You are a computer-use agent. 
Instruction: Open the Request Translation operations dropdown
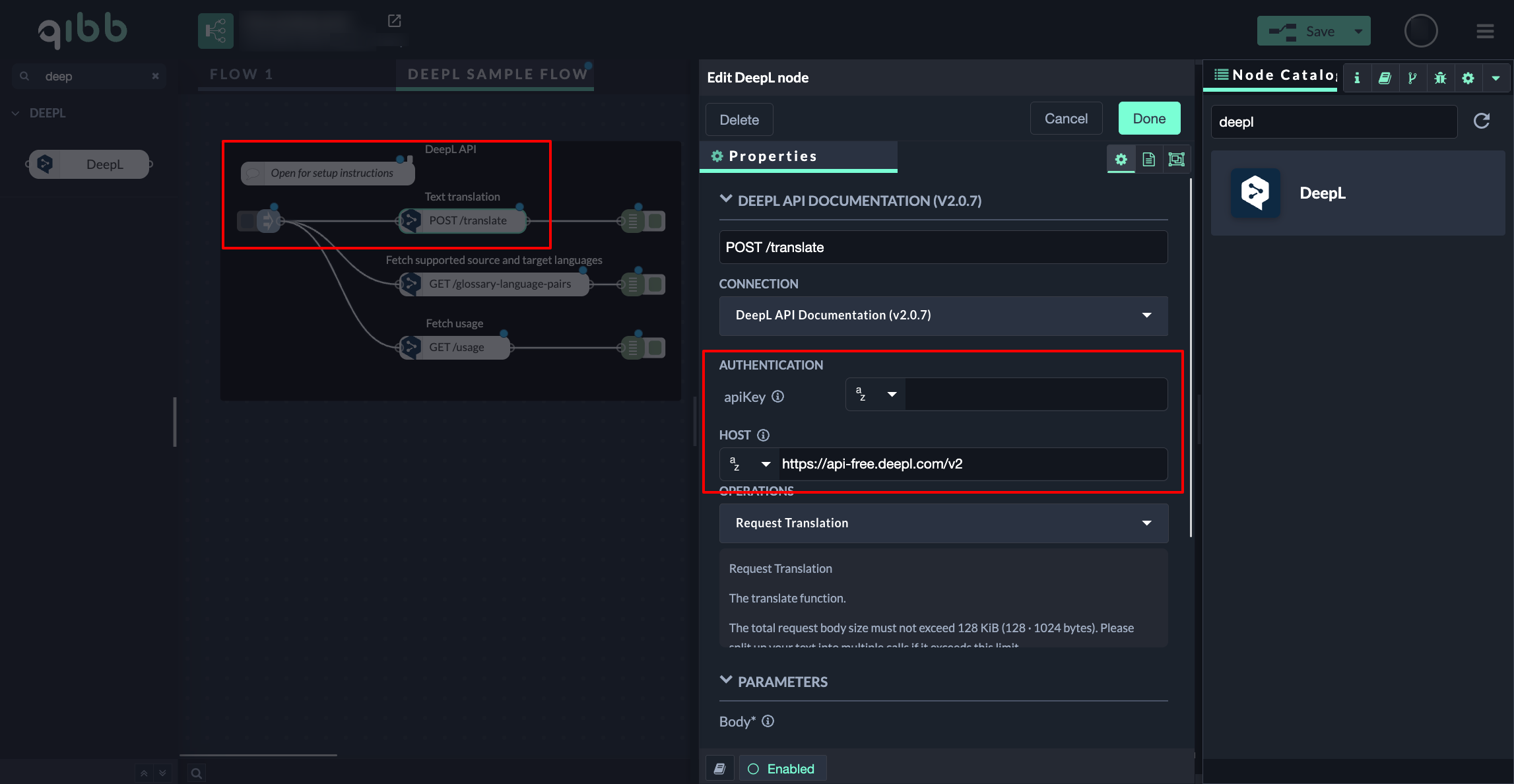coord(943,523)
